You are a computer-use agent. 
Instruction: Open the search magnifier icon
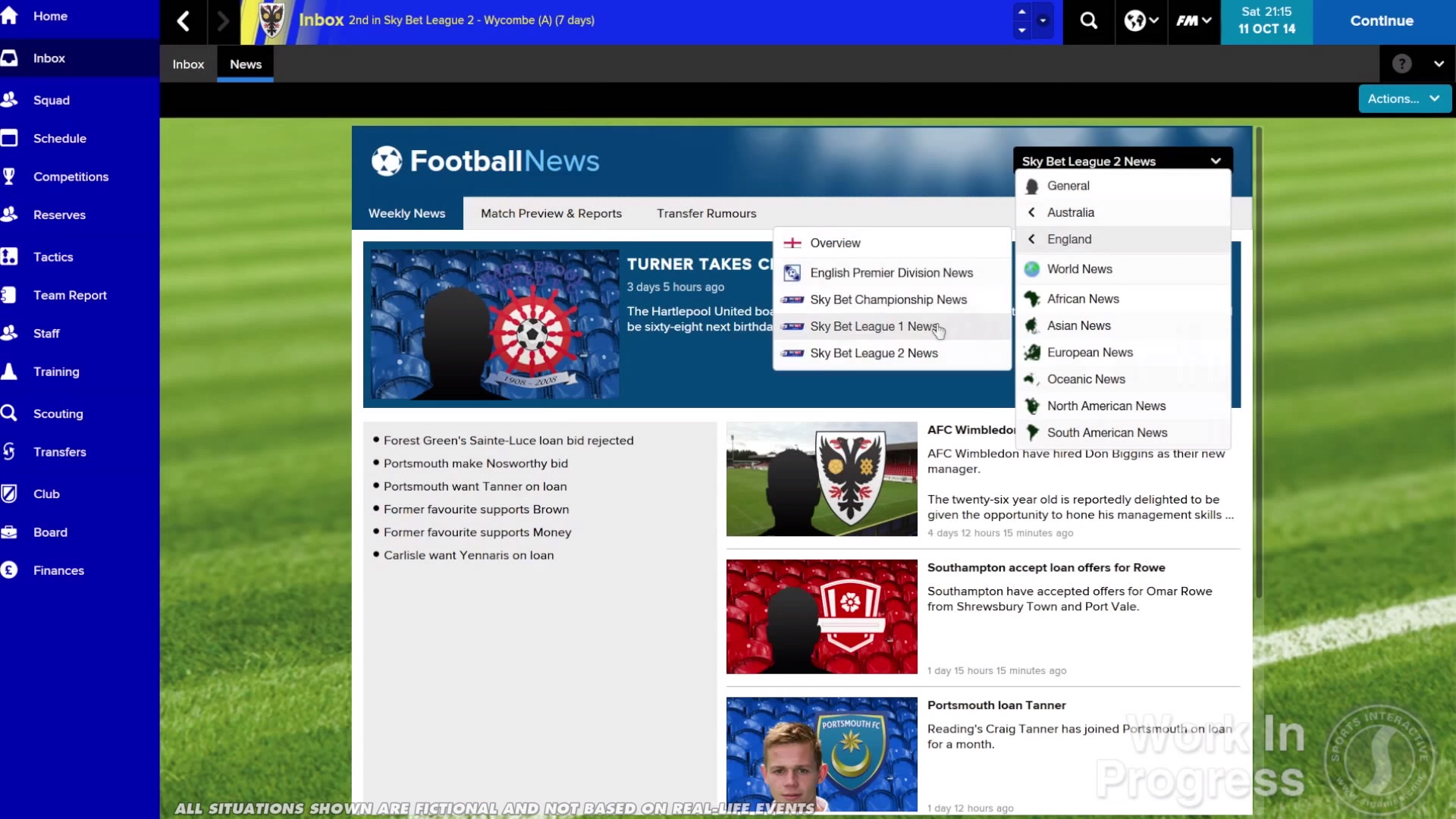point(1088,21)
